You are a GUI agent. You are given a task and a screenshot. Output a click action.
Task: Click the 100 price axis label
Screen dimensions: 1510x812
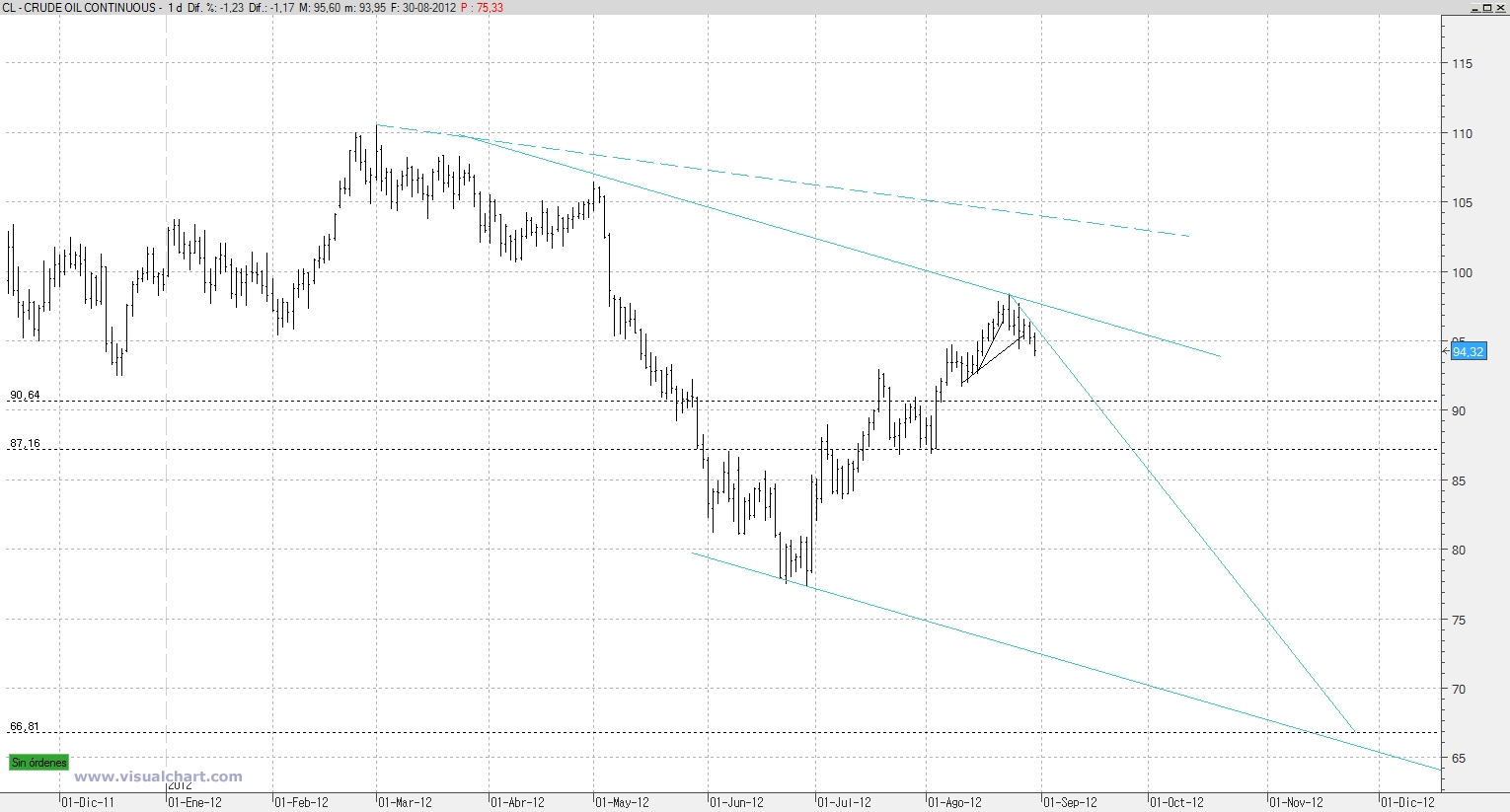click(1462, 273)
